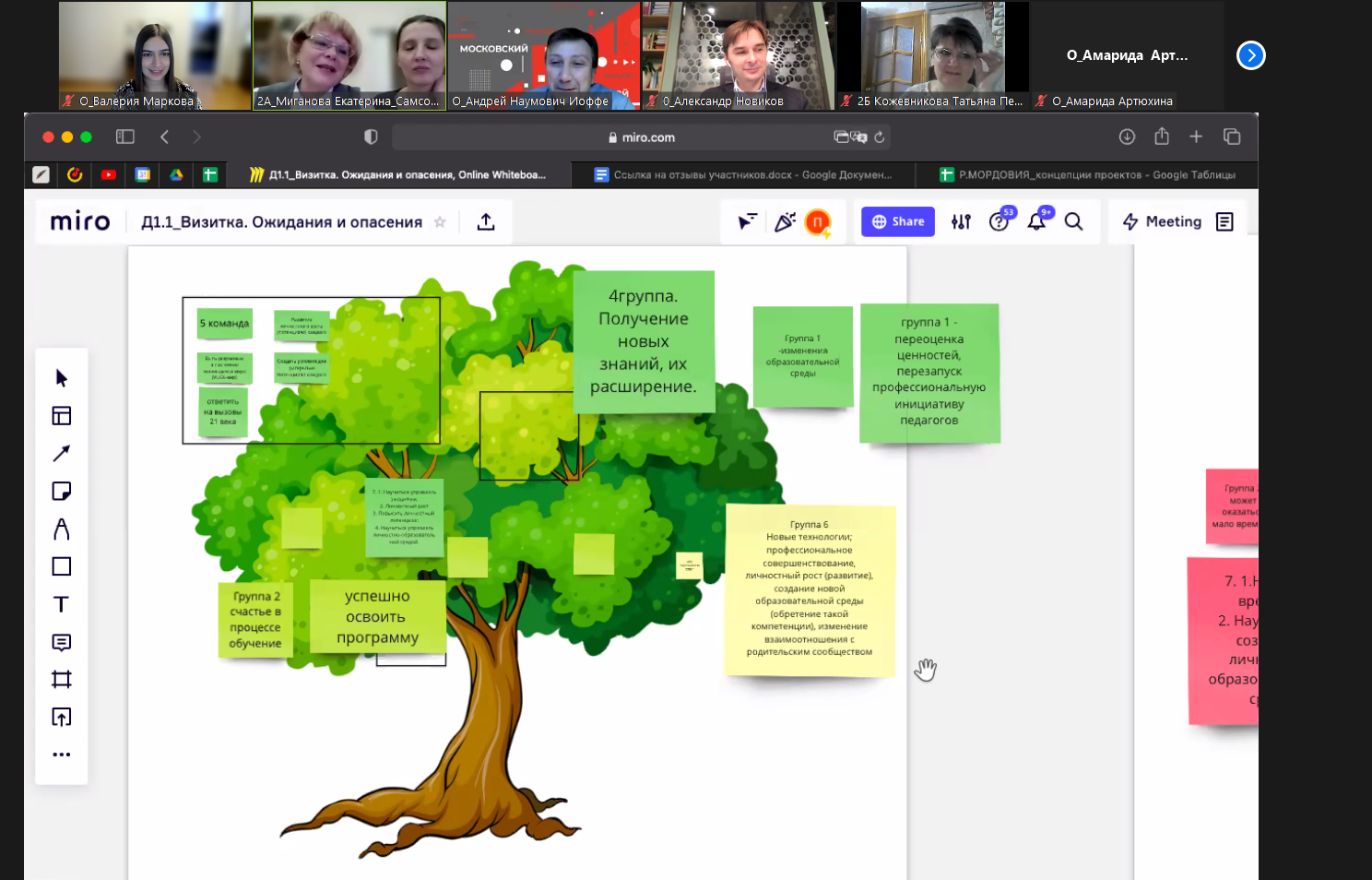Switch to Р.МОРДОВИЯ Google Таблицы tab
Image resolution: width=1372 pixels, height=880 pixels.
[x=1087, y=175]
